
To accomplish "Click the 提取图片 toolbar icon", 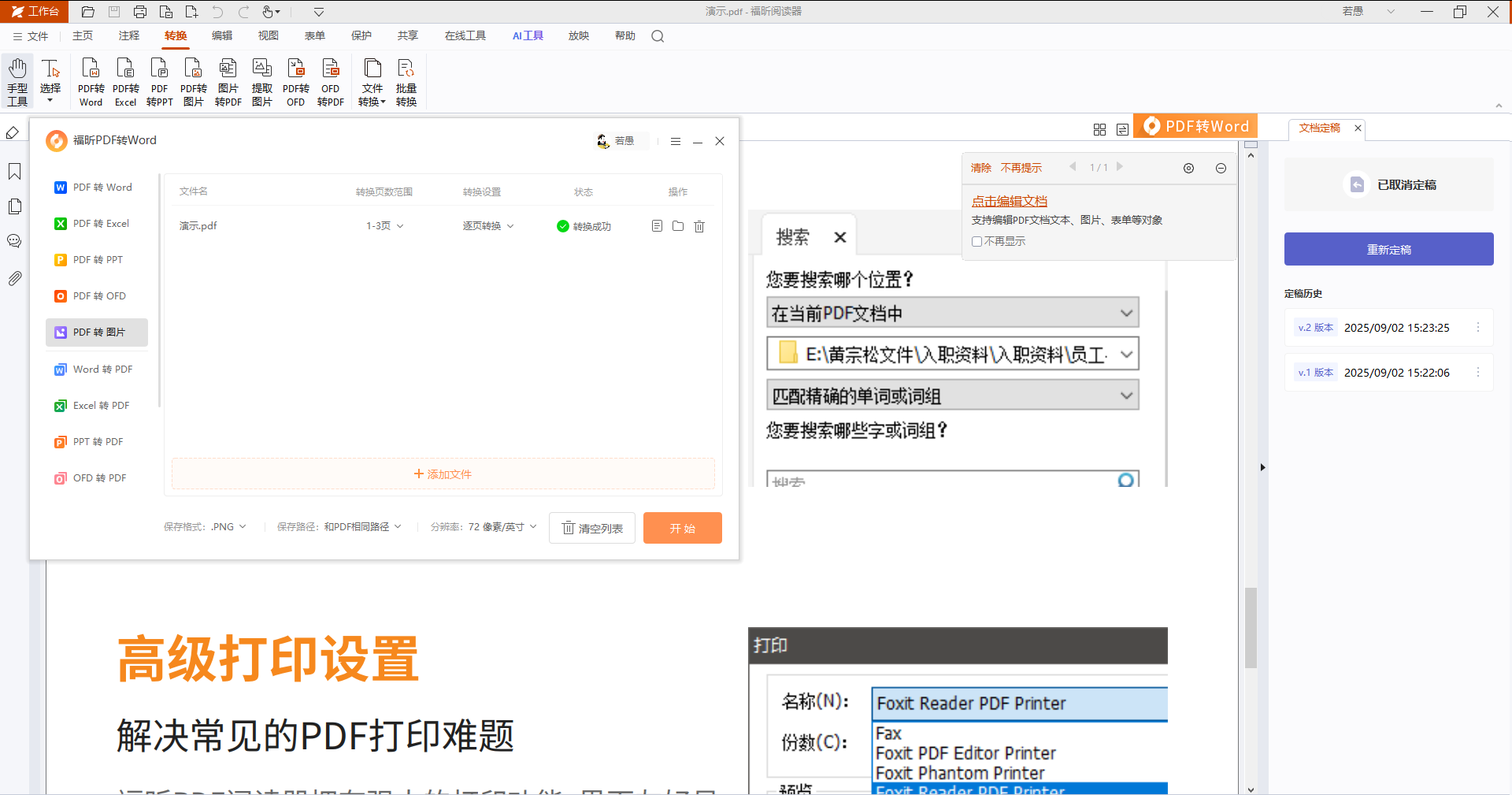I will pyautogui.click(x=261, y=82).
